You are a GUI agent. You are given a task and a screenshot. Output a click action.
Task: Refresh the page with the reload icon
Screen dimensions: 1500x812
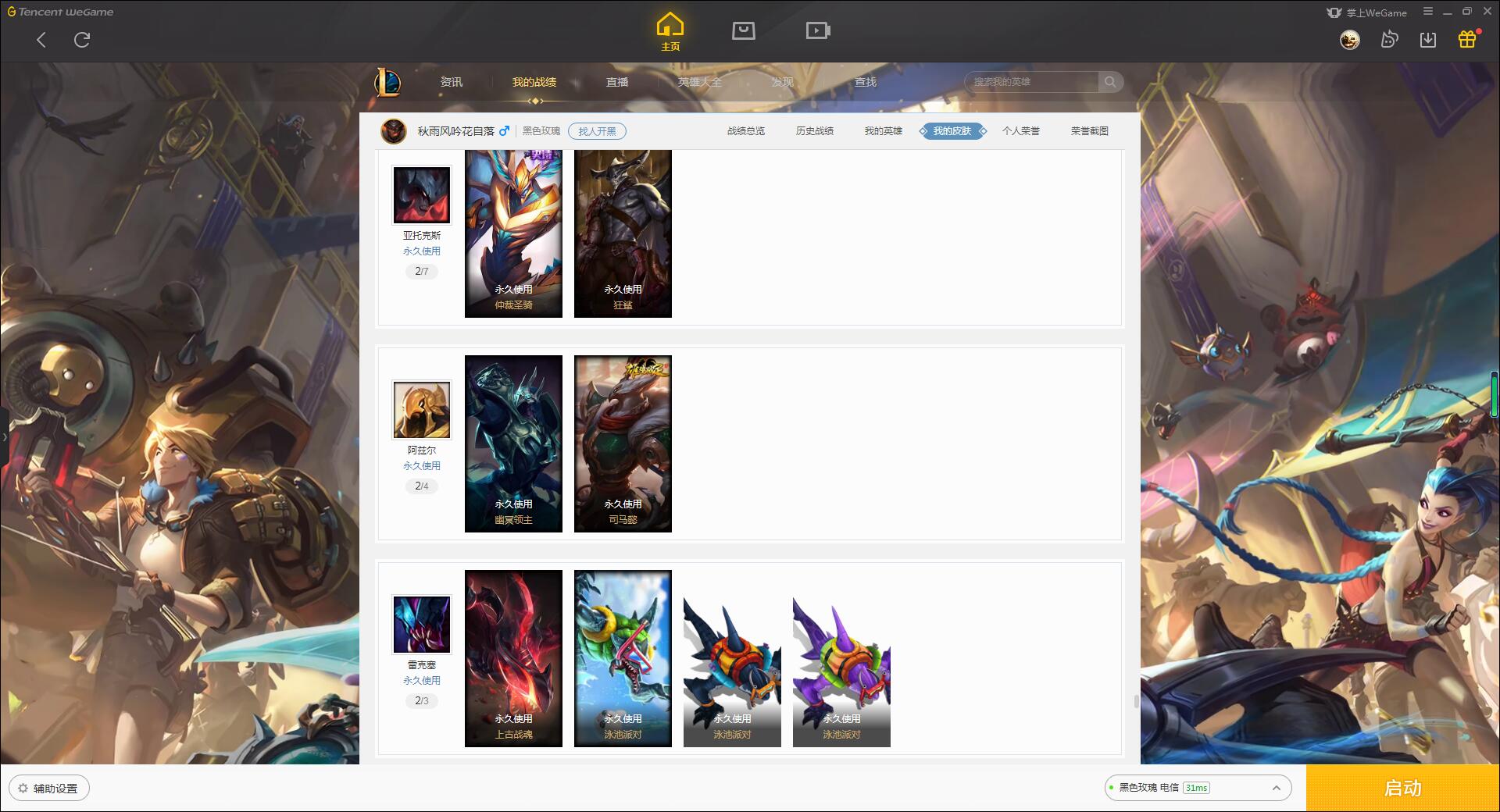coord(82,40)
